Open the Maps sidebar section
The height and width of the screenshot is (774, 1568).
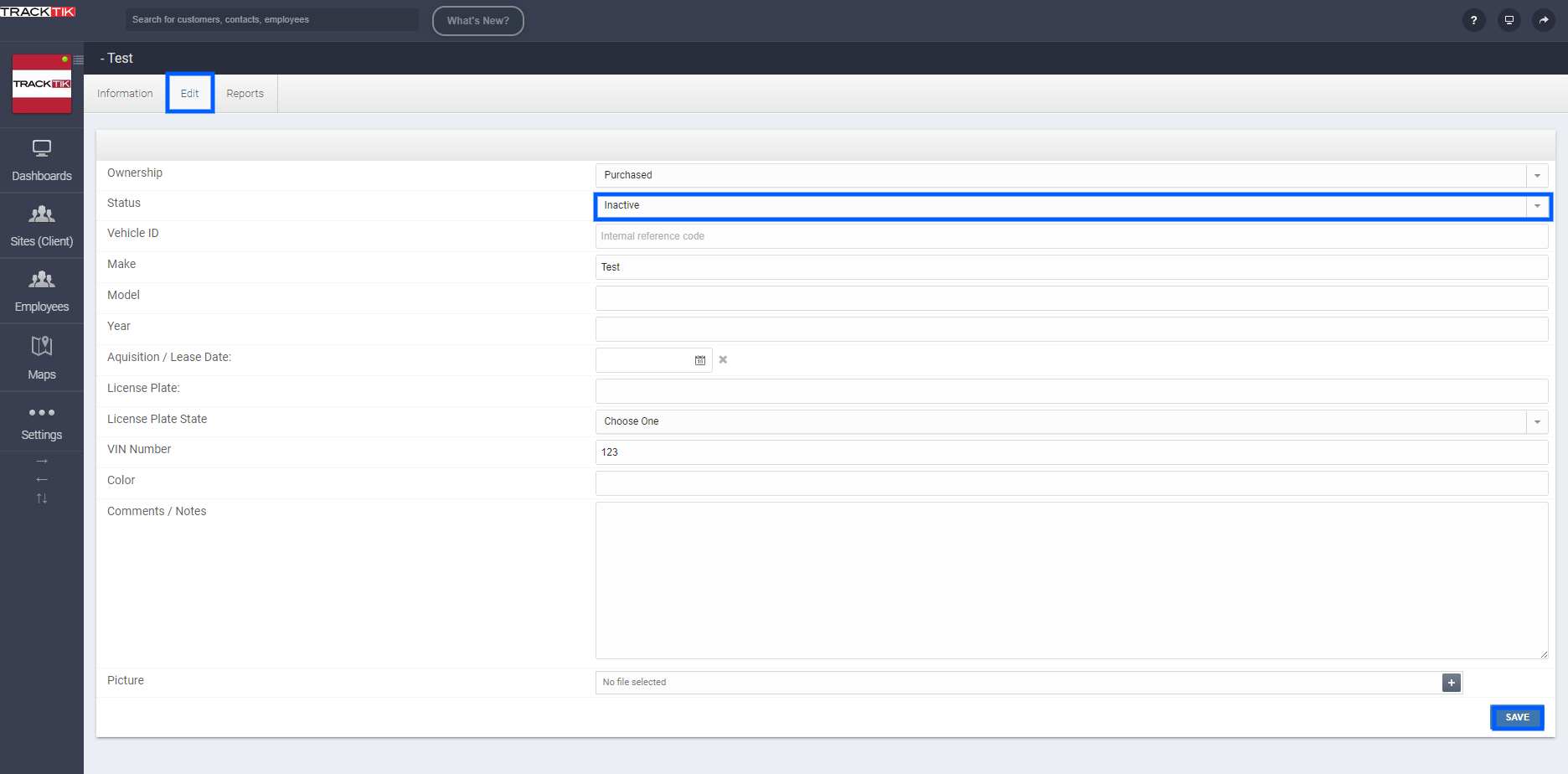tap(42, 358)
